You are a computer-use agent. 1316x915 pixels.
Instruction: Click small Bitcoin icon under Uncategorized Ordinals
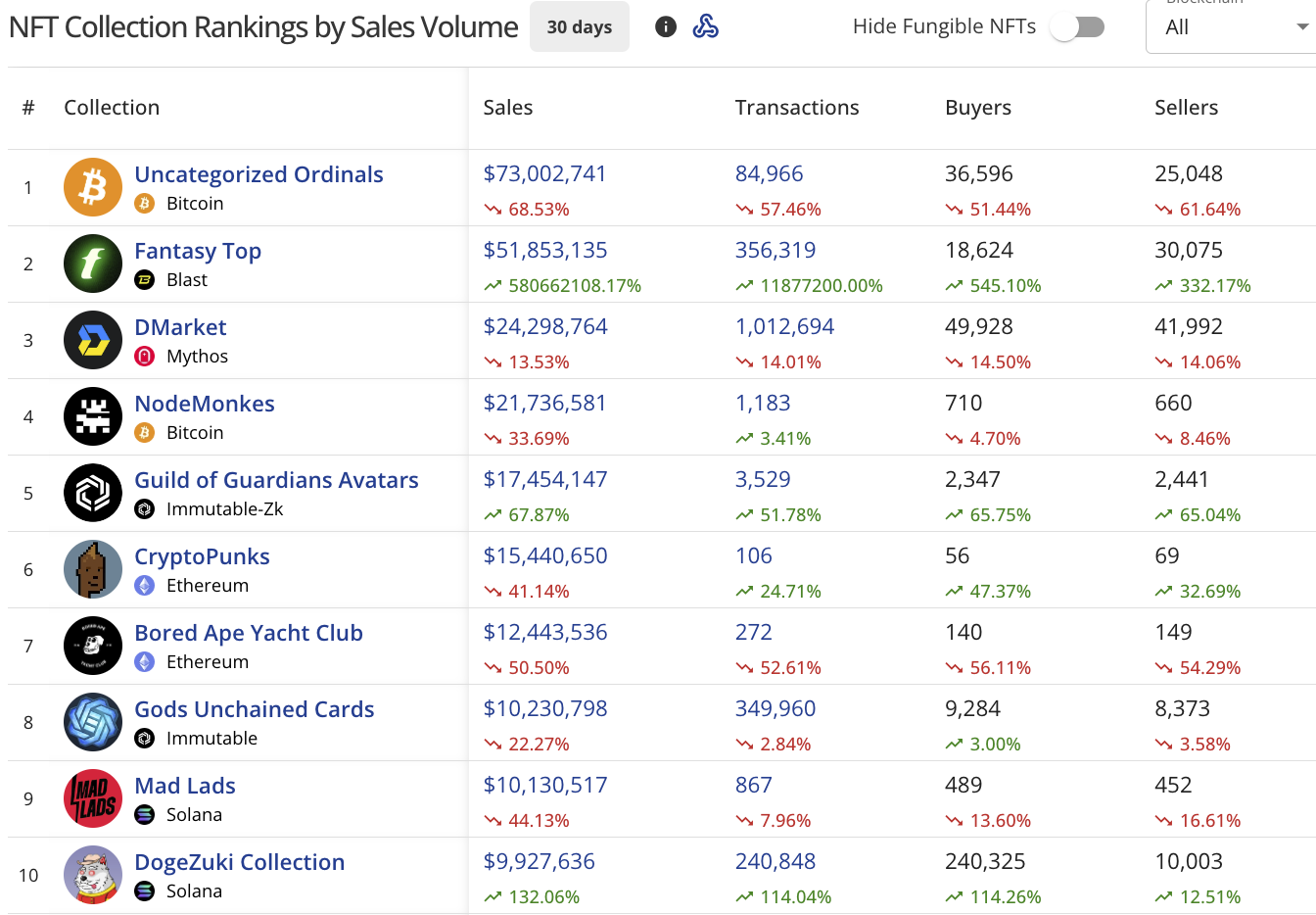[145, 204]
